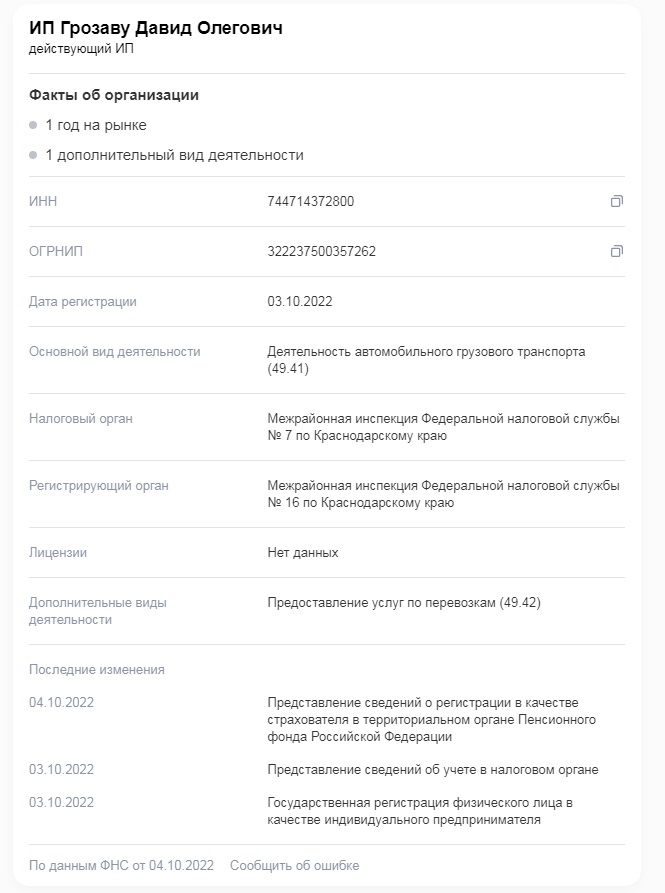Click the registration date 03.10.2022 value
Viewport: 665px width, 893px height.
(x=300, y=301)
